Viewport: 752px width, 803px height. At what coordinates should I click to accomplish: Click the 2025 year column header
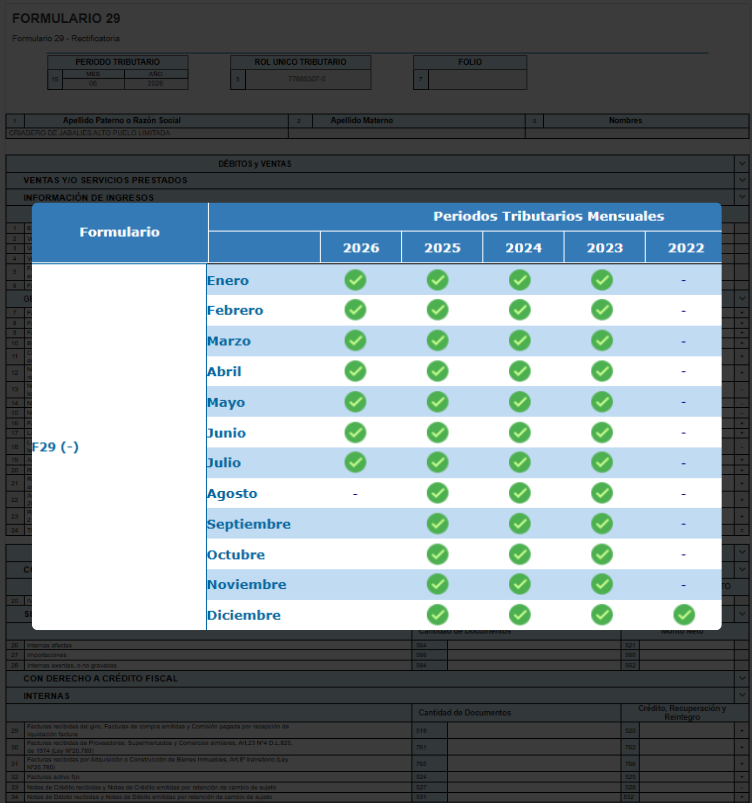pyautogui.click(x=442, y=248)
